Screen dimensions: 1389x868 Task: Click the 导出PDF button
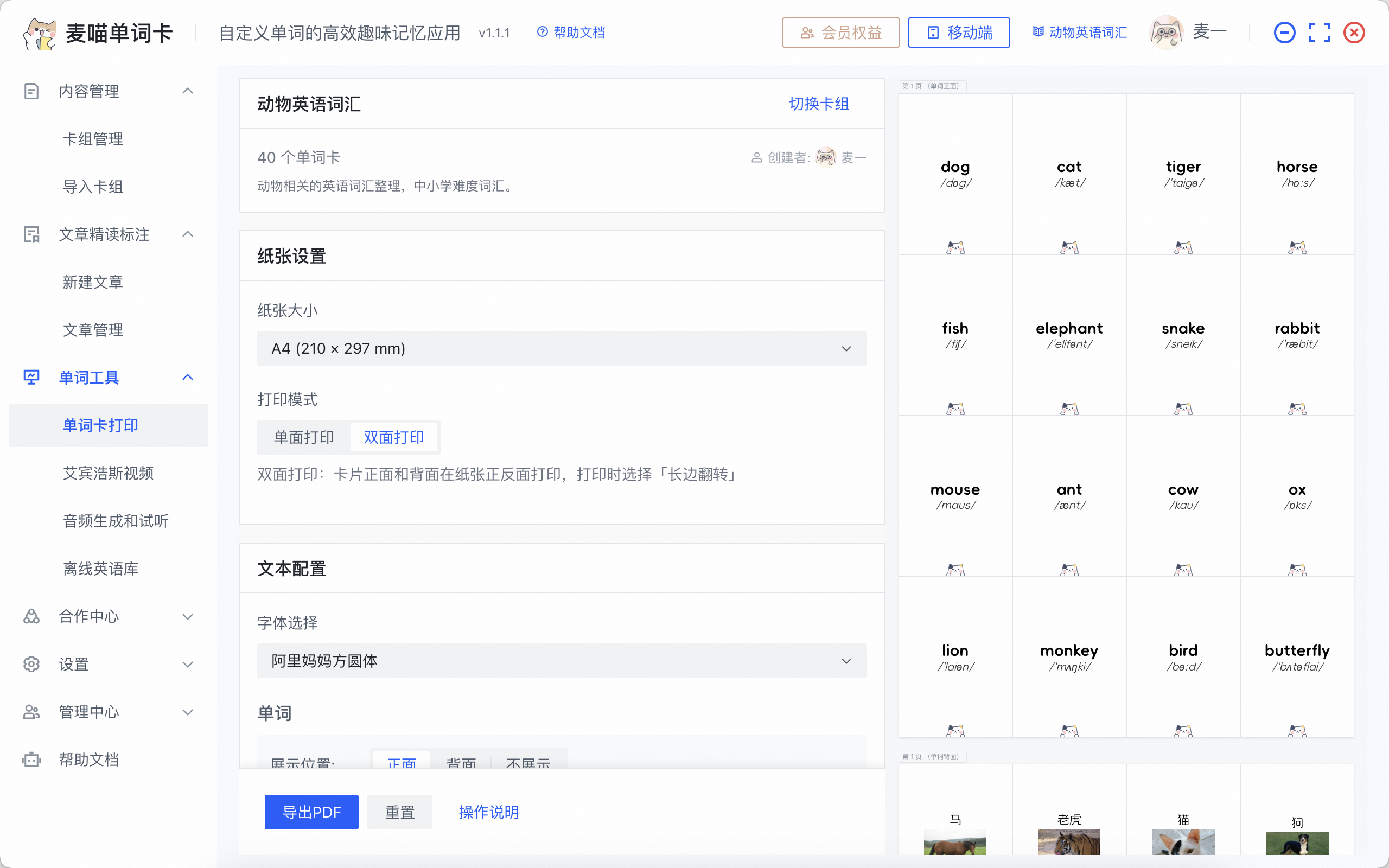tap(311, 812)
